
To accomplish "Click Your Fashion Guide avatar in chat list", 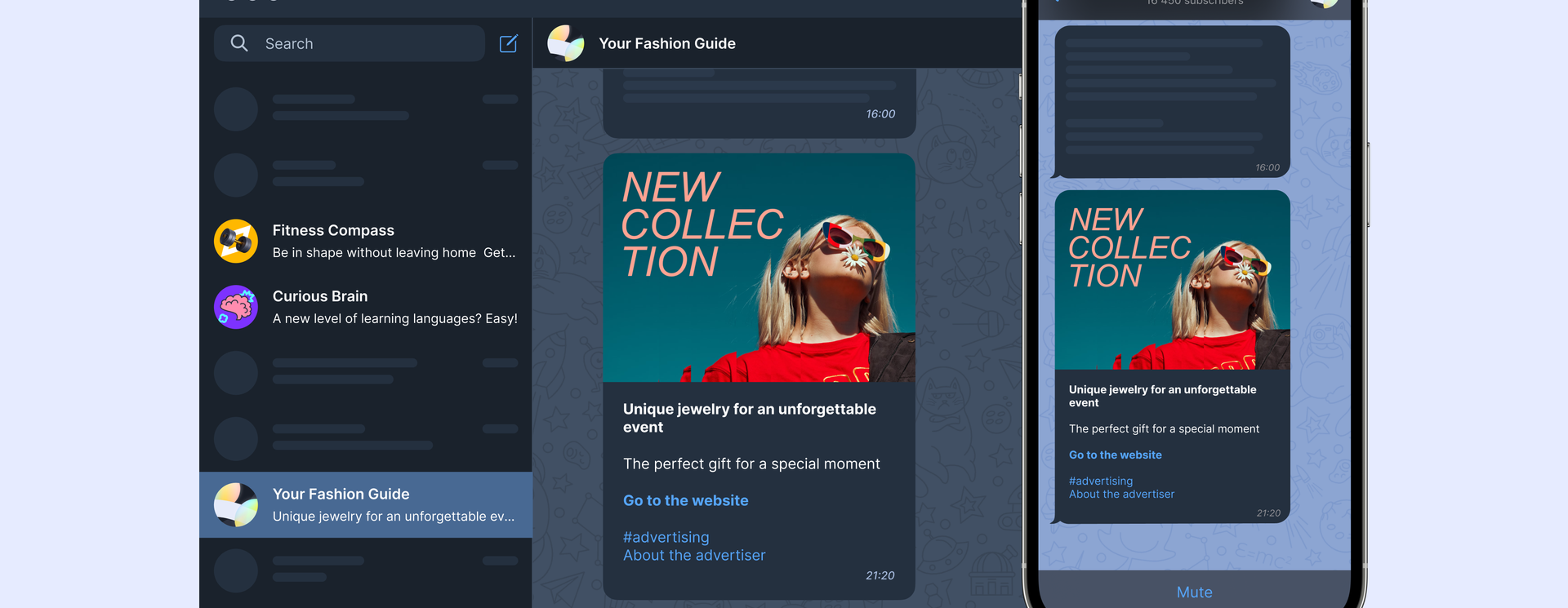I will 236,504.
